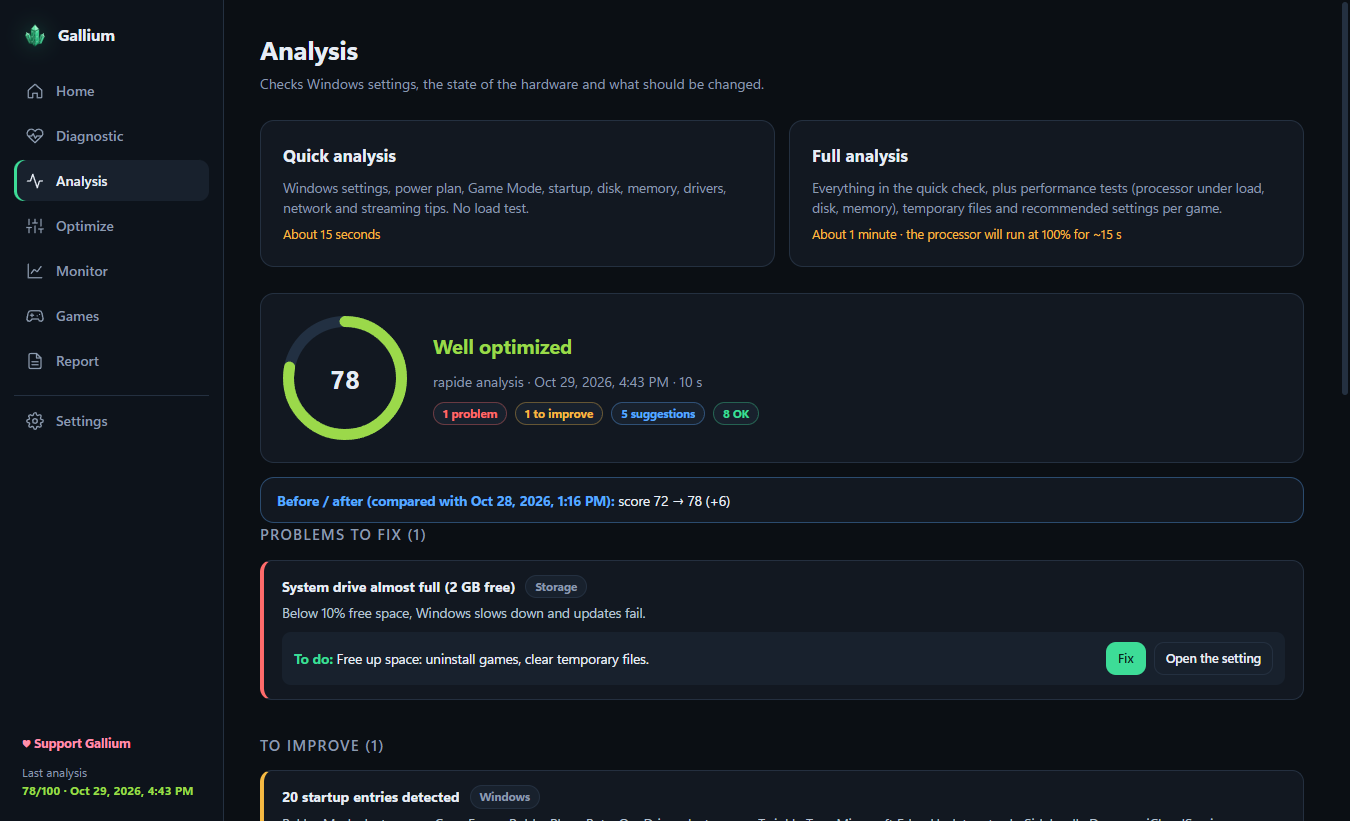
Task: Select the Analysis pulse icon in sidebar
Action: coord(35,181)
